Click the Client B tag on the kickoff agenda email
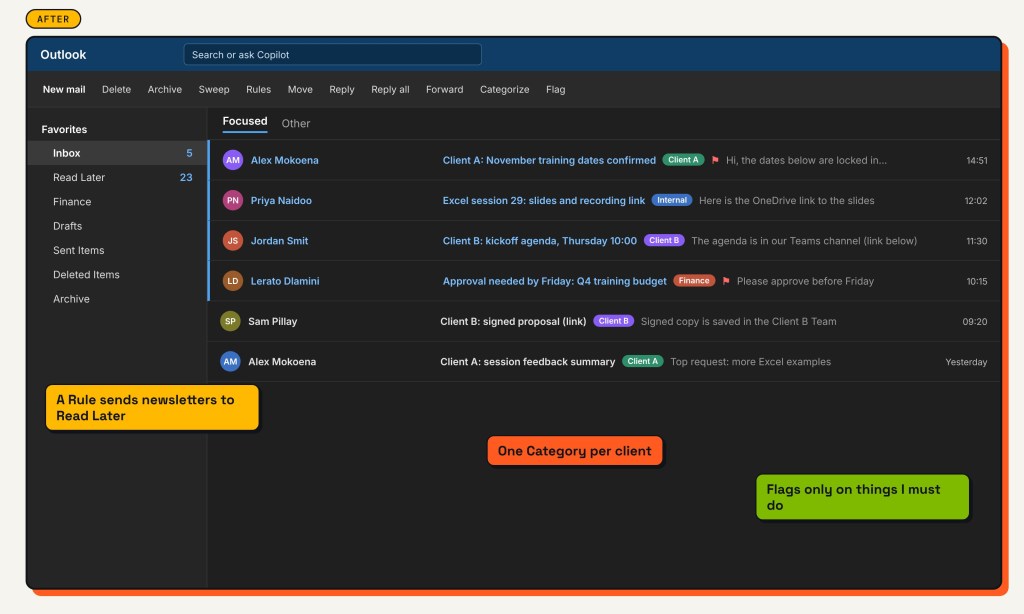1024x614 pixels. pos(664,240)
